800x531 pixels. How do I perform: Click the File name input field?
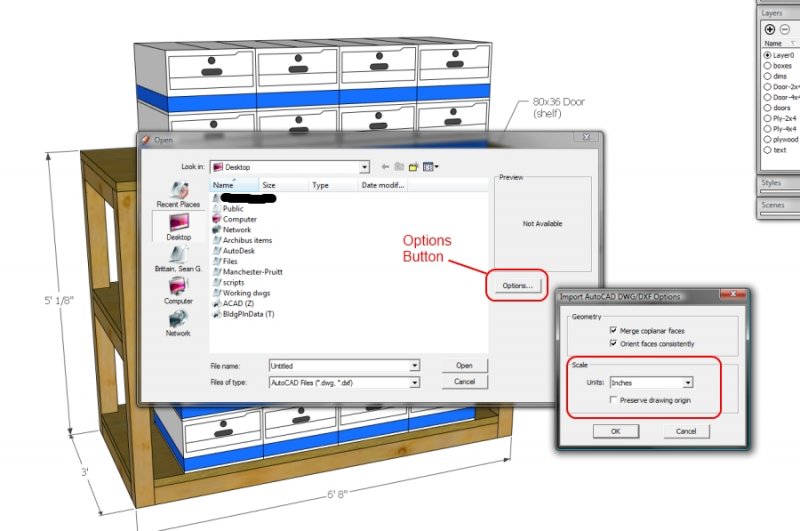340,366
